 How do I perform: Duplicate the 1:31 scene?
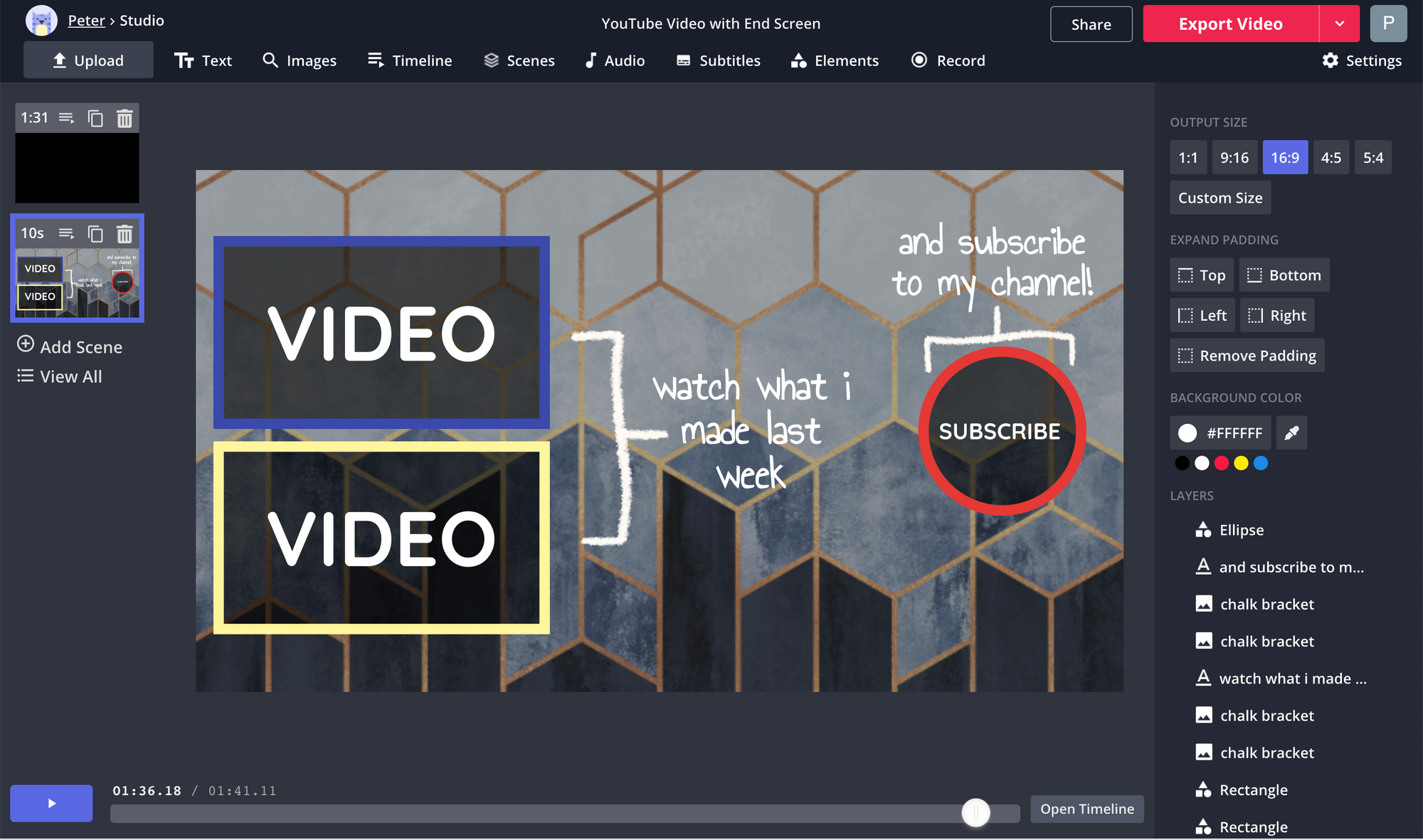95,118
